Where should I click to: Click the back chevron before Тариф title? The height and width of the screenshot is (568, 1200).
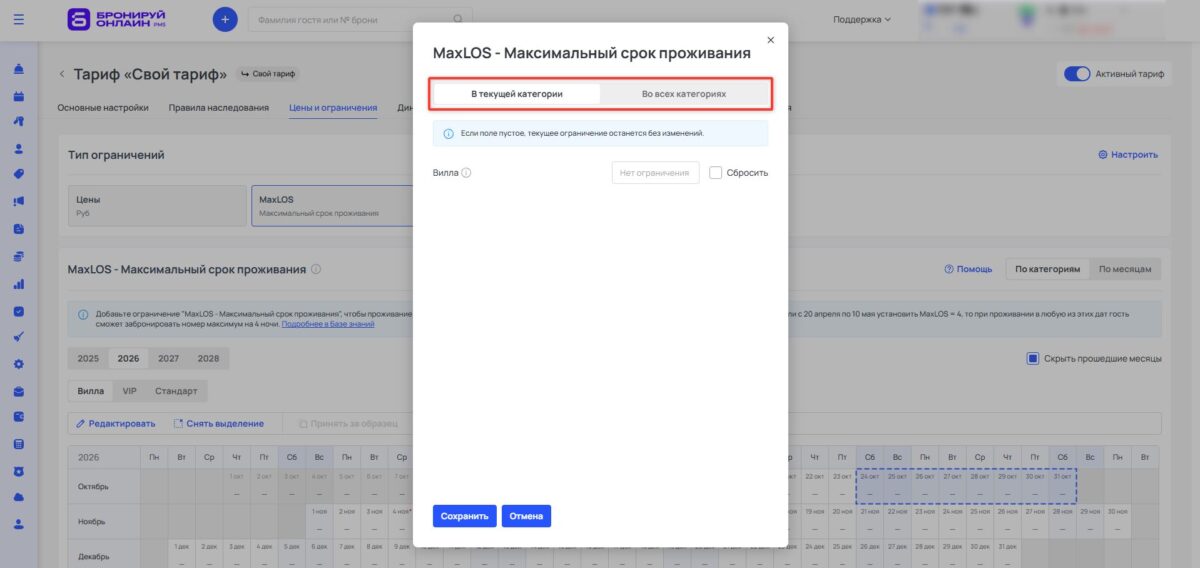click(61, 74)
